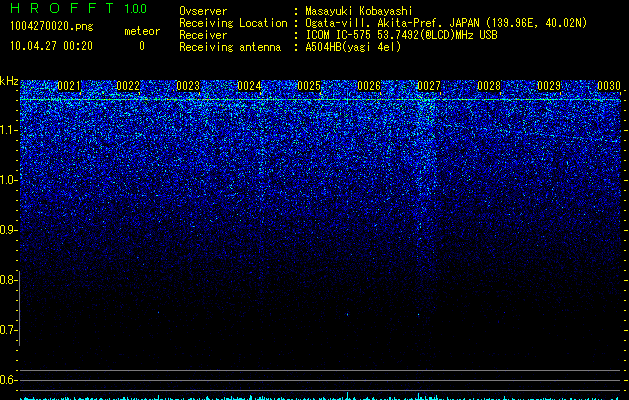Click the 1.0 frequency axis label
Screen dimensions: 629x400
point(8,180)
